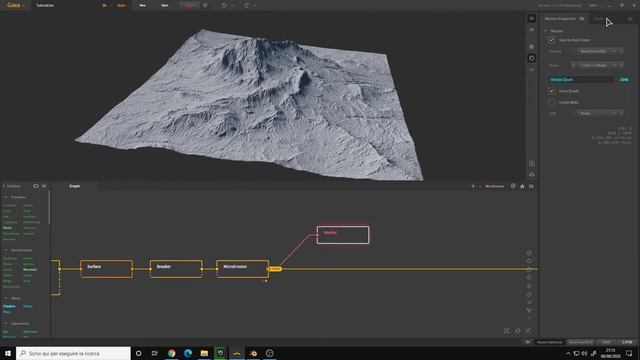Click the Vertex Count slider bar
The width and height of the screenshot is (640, 360).
(581, 80)
